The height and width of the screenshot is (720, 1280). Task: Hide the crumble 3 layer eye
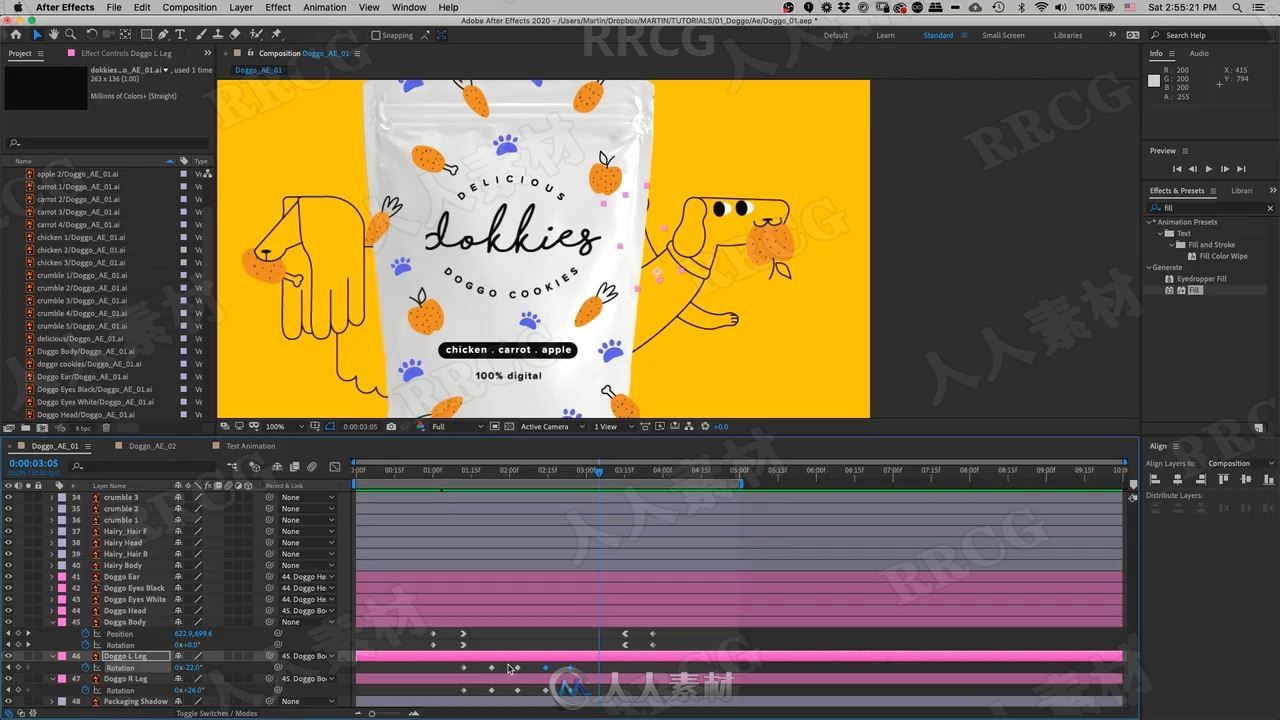9,497
